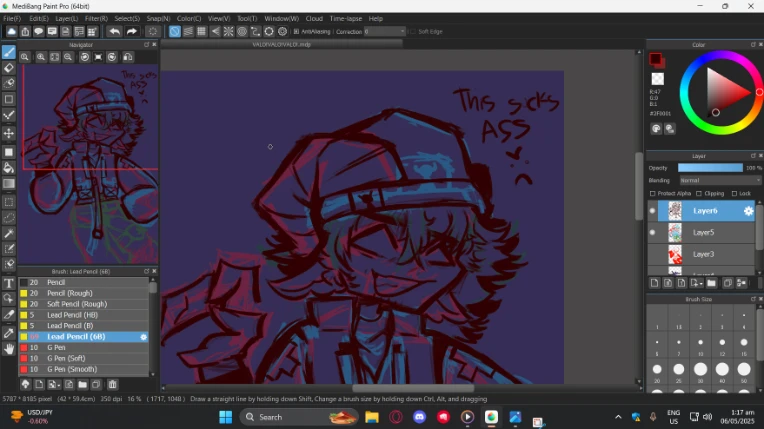Screen dimensions: 764x429
Task: Zoom in using Navigator magnifier plus
Action: point(41,57)
